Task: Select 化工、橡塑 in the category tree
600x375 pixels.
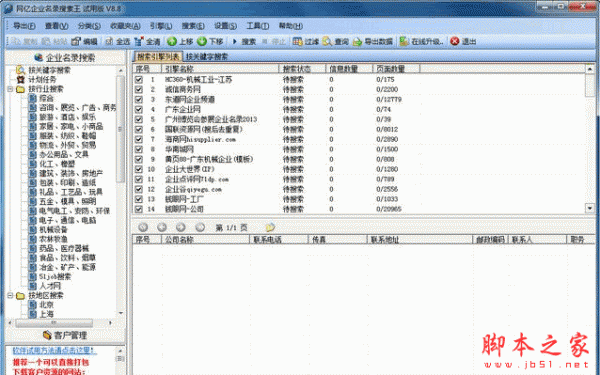Action: tap(57, 164)
